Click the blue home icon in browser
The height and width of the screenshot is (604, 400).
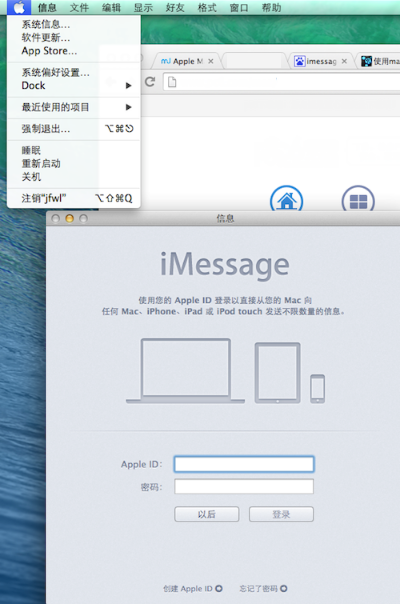286,199
